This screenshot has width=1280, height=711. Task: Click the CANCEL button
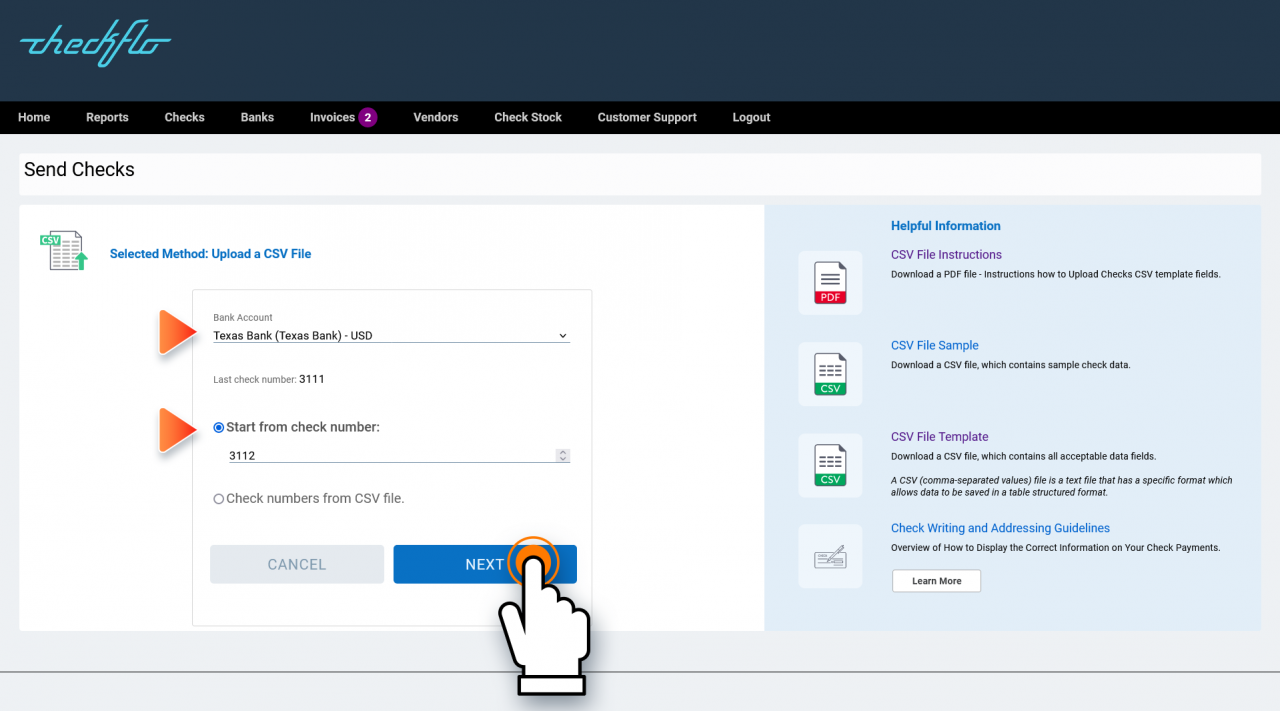point(296,564)
